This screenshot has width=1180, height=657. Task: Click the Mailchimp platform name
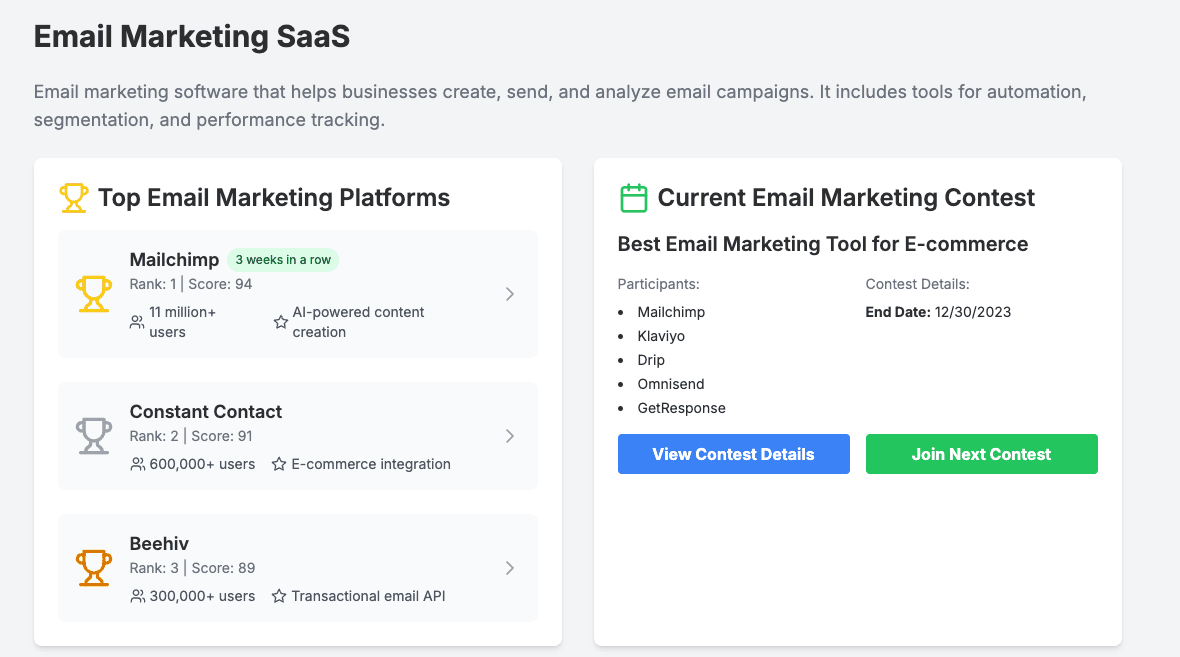click(x=175, y=260)
